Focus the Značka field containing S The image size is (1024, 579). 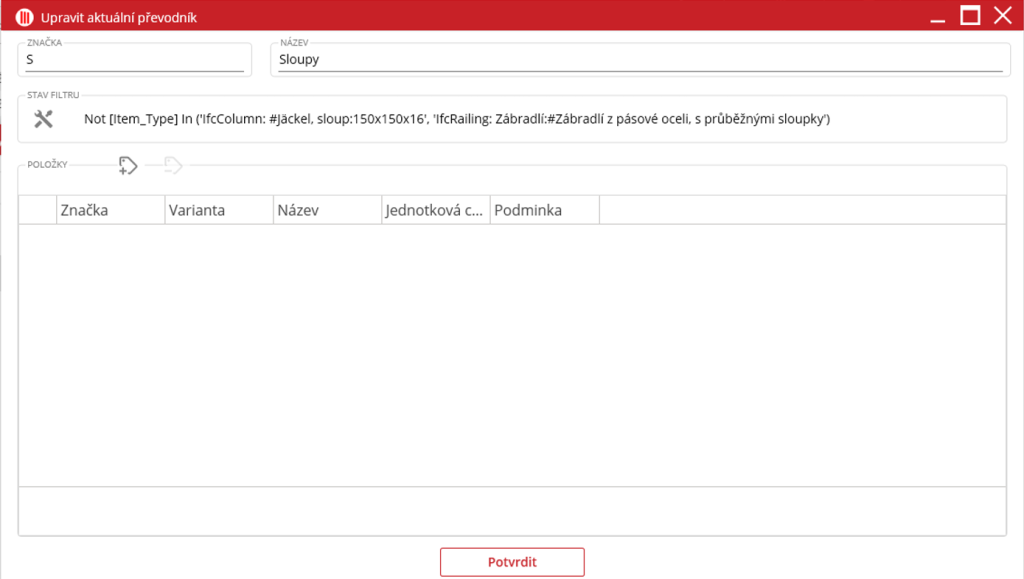click(x=135, y=60)
